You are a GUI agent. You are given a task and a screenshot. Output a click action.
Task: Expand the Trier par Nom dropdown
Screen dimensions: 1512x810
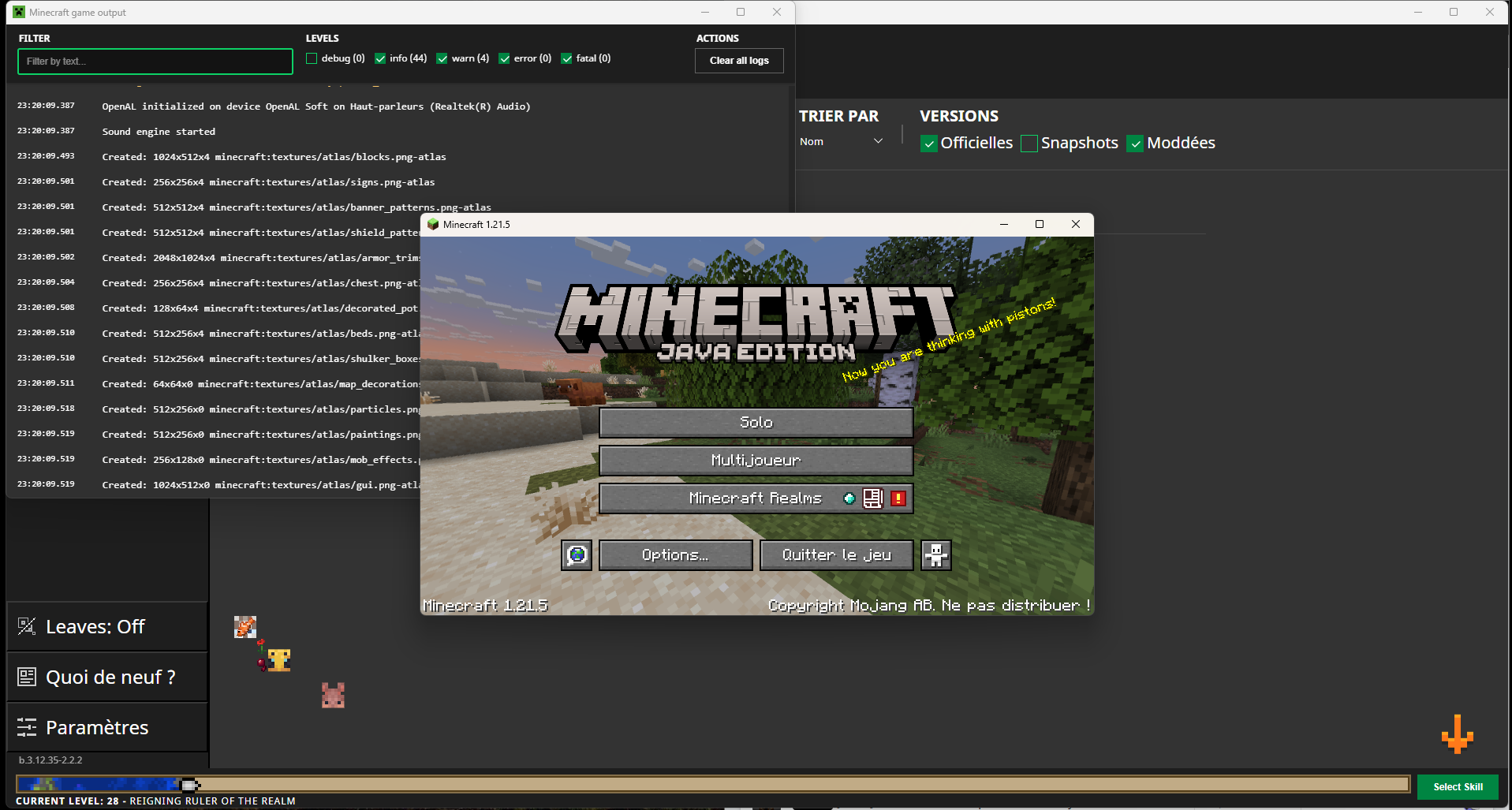841,141
